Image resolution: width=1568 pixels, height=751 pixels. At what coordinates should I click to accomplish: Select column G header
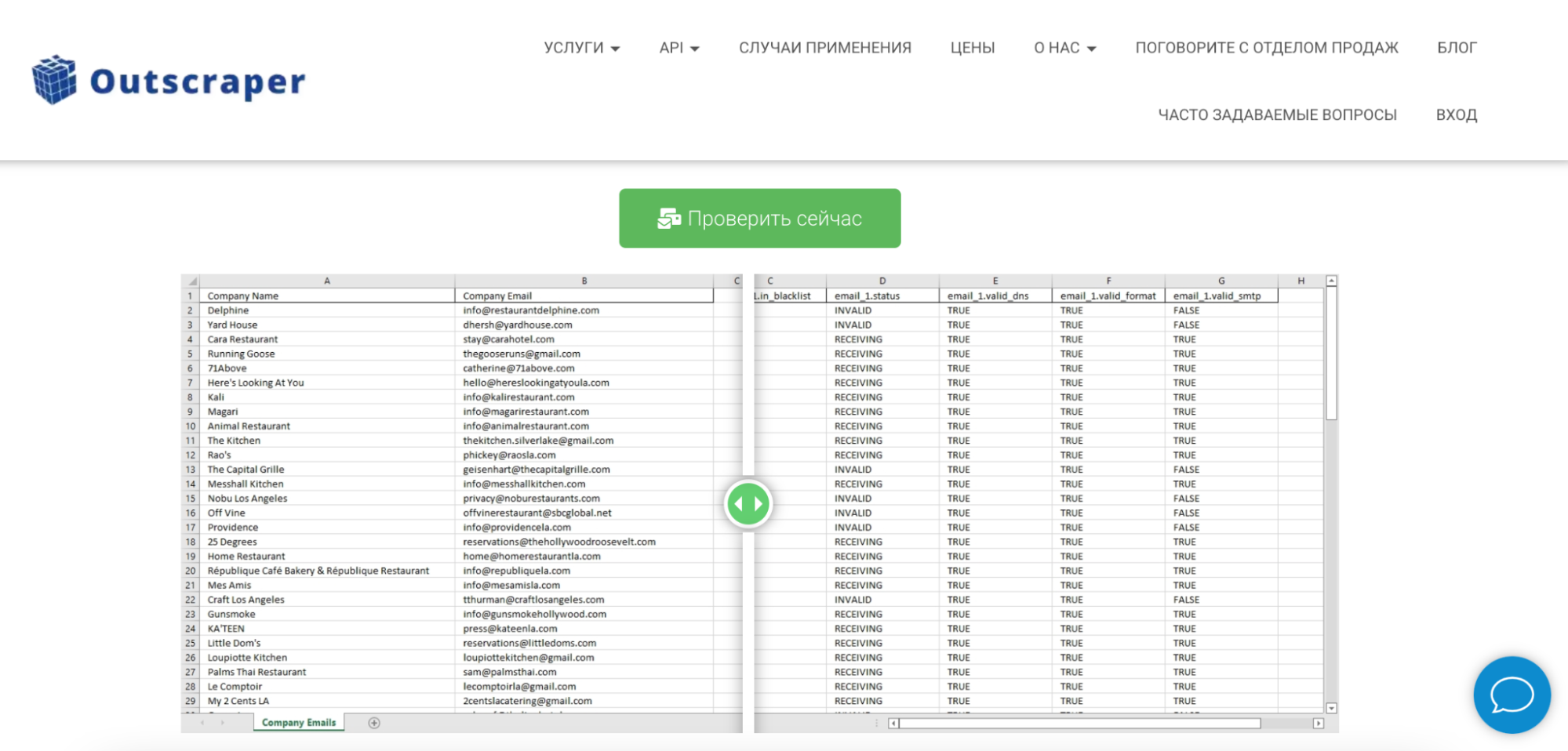pyautogui.click(x=1221, y=281)
